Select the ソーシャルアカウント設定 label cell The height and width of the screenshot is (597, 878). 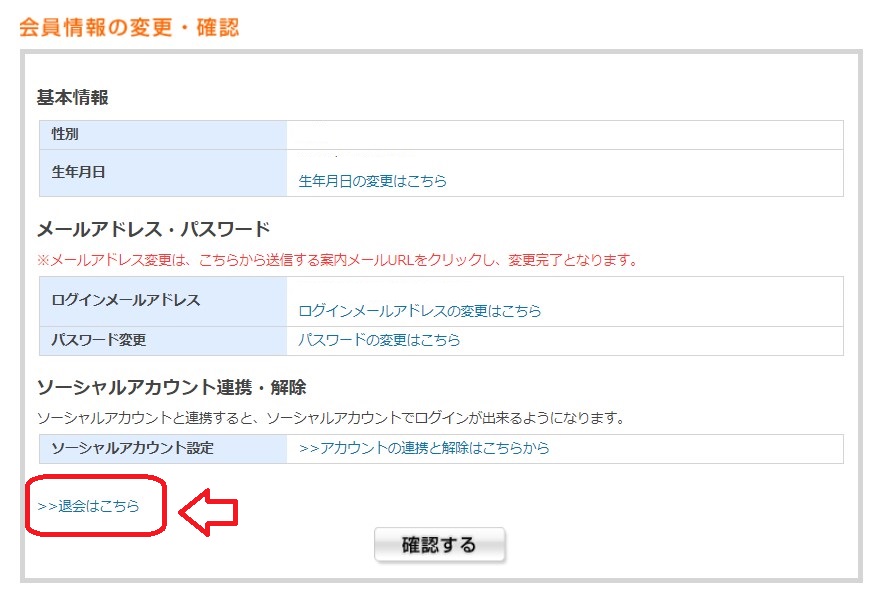pos(163,449)
